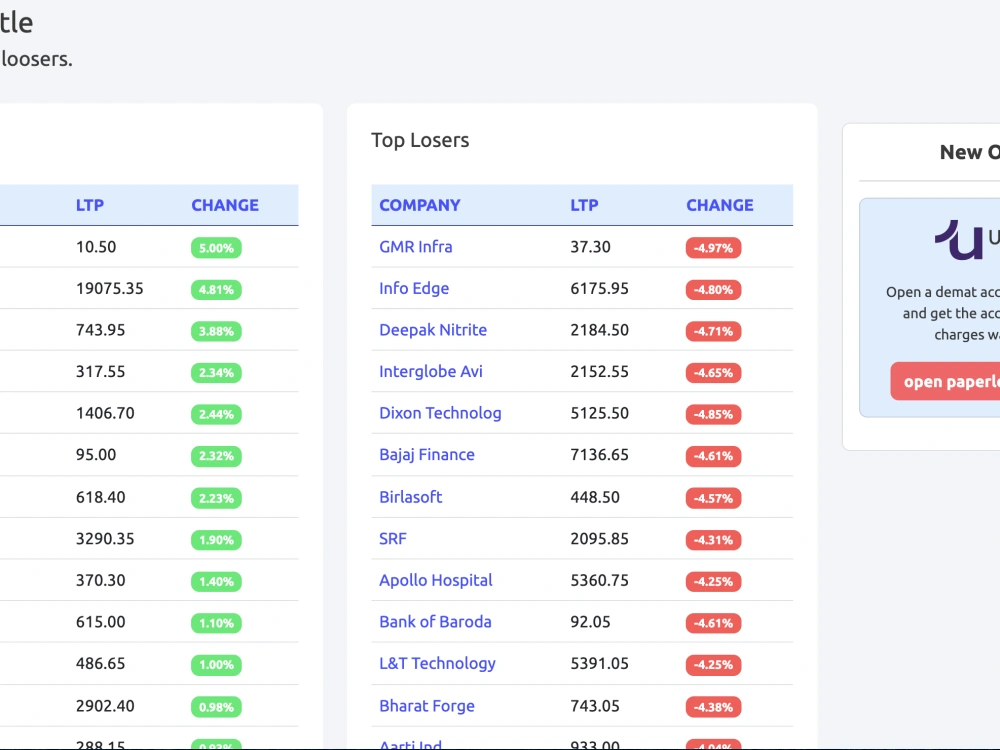The image size is (1000, 750).
Task: Click the 1.00% gain badge
Action: point(216,665)
